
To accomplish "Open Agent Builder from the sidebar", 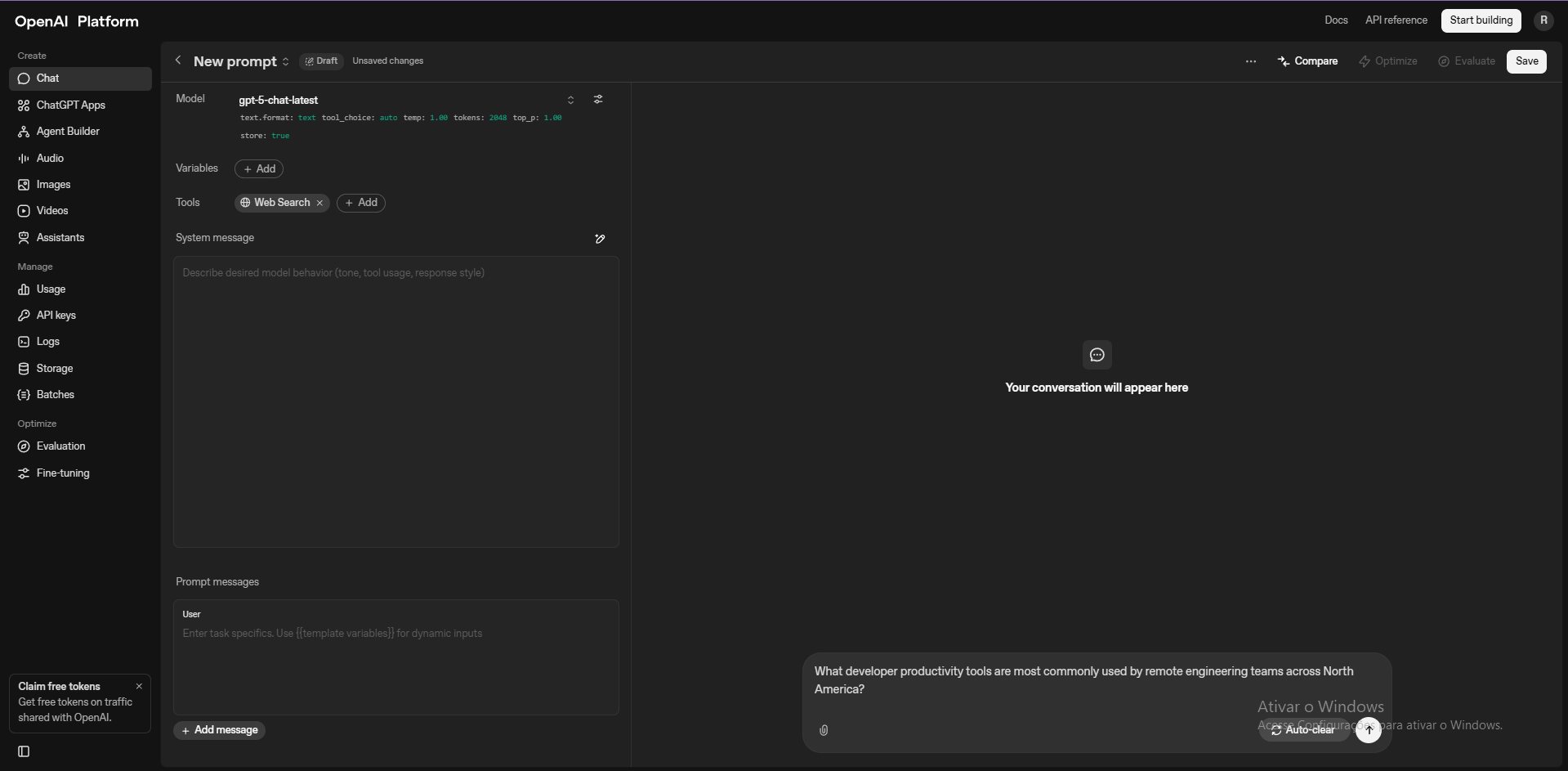I will 67,131.
